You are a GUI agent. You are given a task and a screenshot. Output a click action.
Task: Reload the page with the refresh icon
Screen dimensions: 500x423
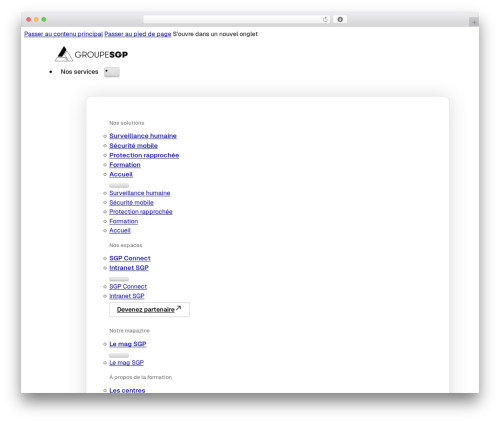[325, 20]
